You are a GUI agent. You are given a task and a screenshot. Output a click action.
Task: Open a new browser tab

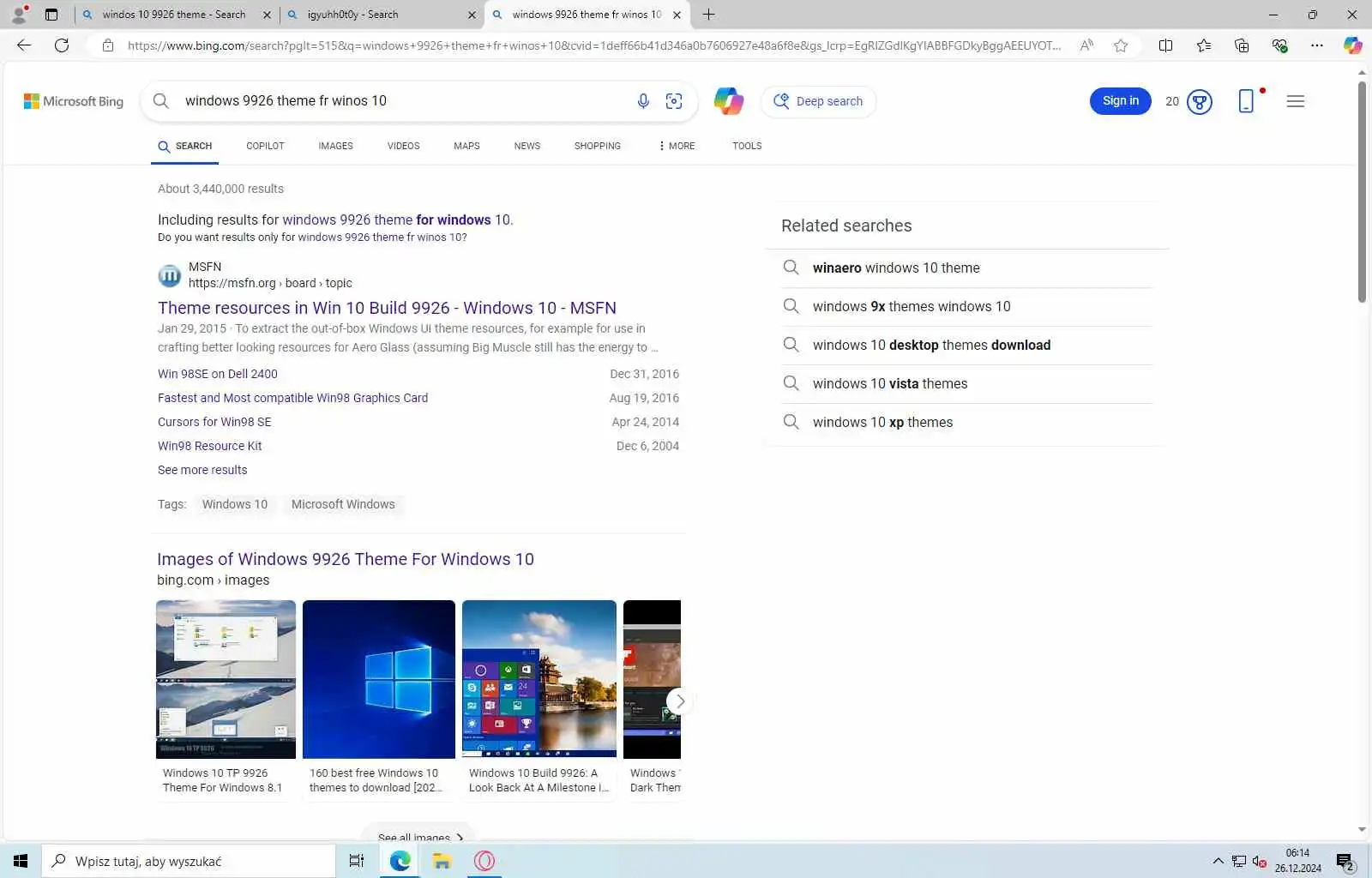[708, 15]
